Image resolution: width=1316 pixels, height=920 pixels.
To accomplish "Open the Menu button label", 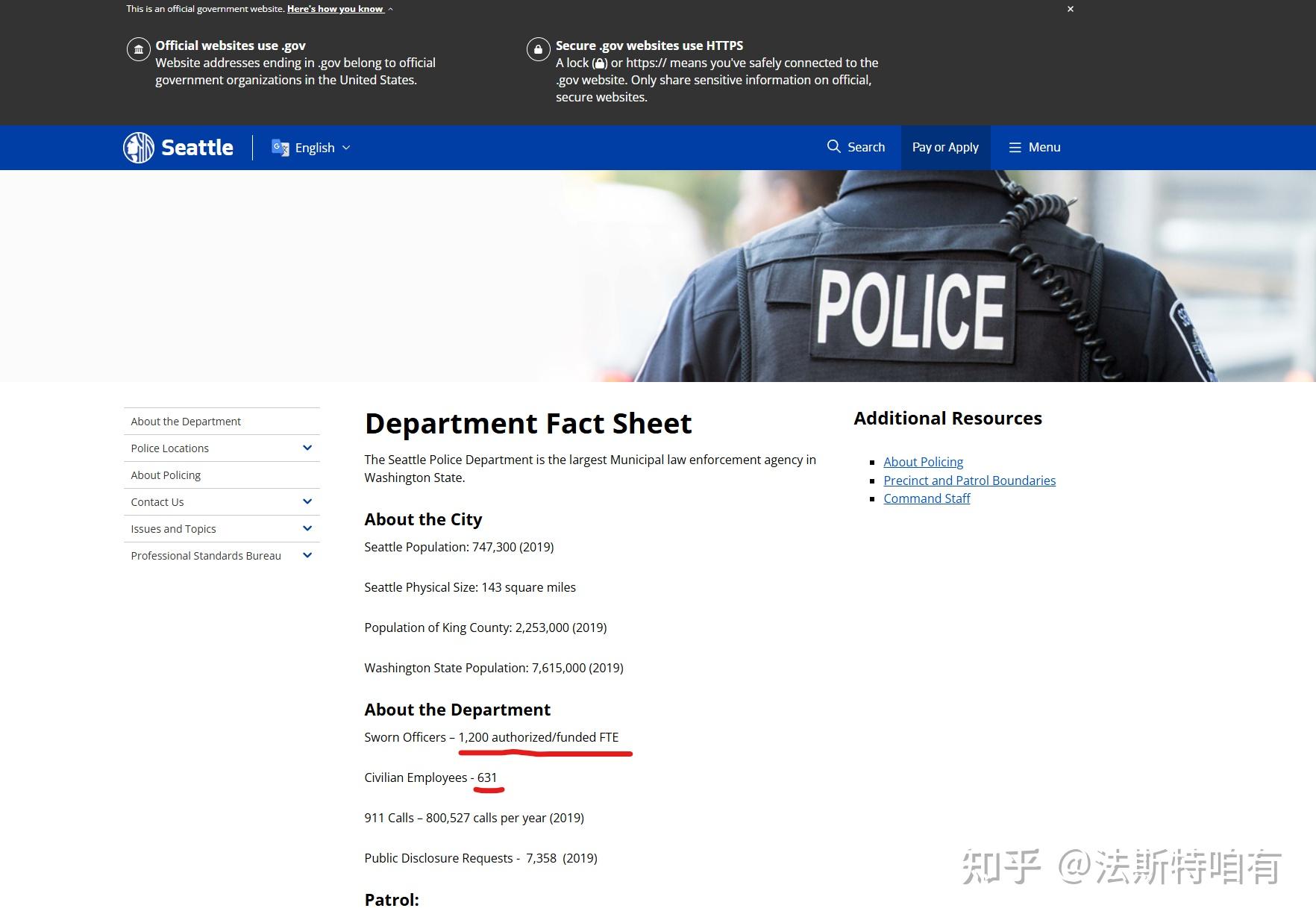I will point(1044,147).
